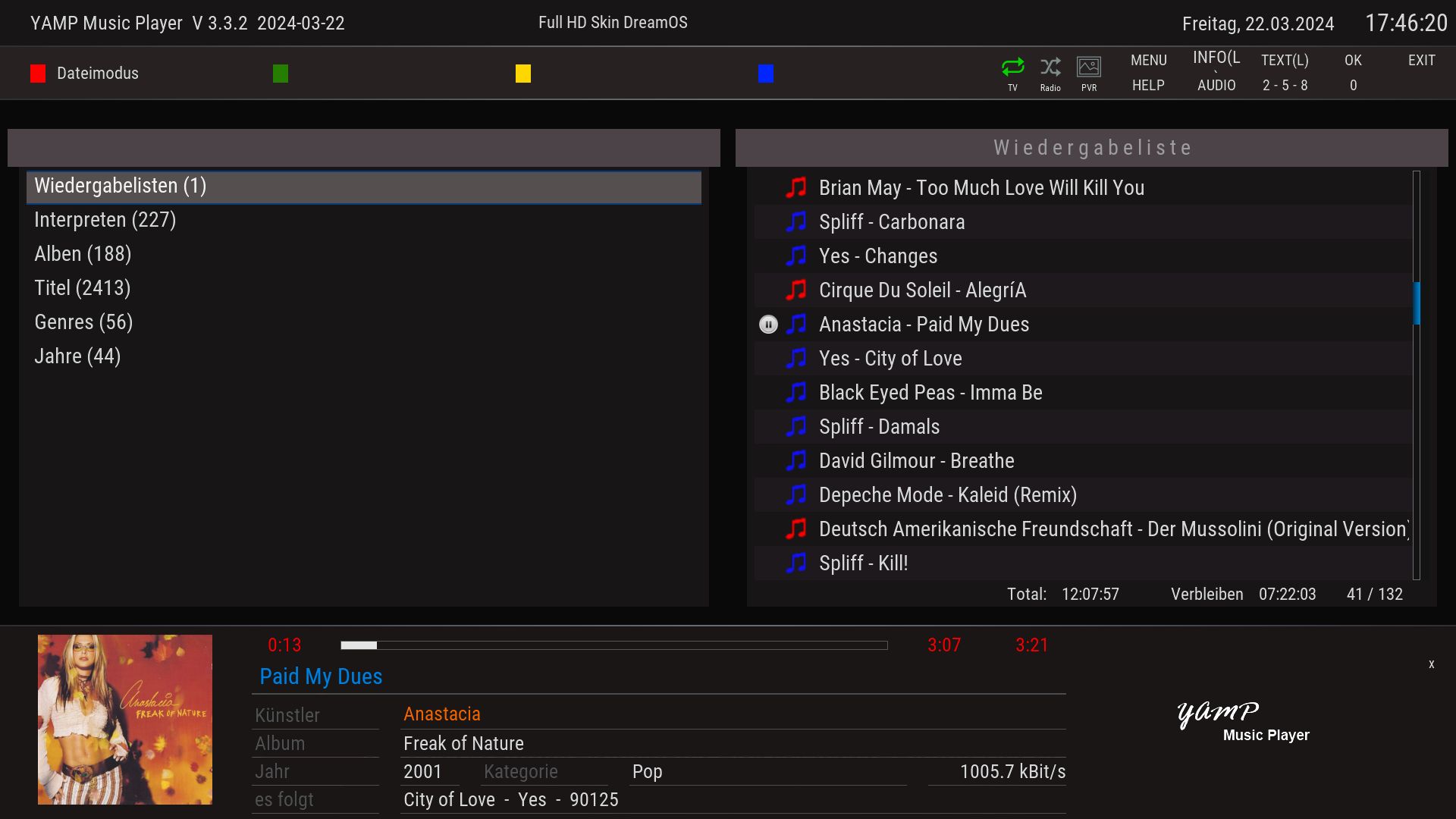
Task: Click the MENU button label
Action: pos(1148,60)
